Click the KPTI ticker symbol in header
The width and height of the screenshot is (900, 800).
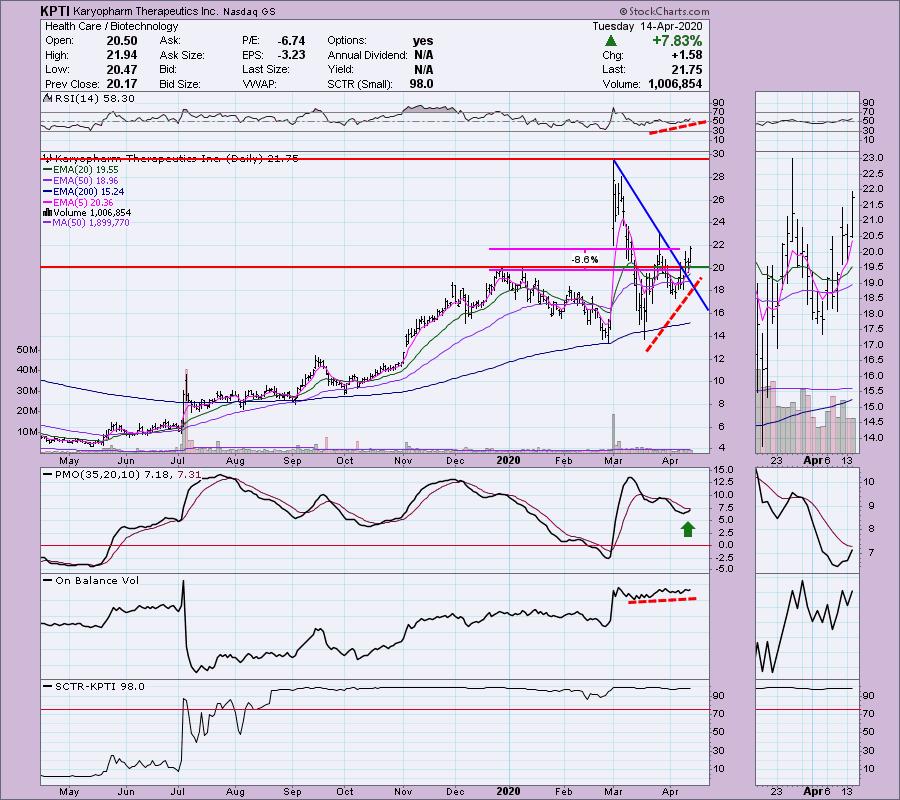click(x=55, y=11)
